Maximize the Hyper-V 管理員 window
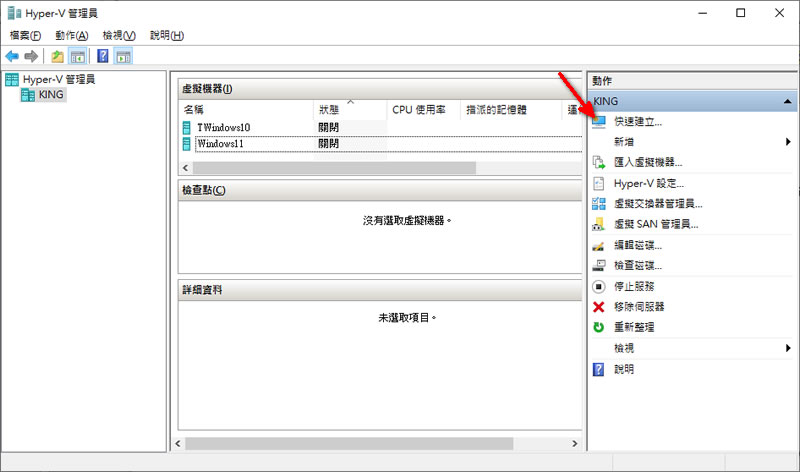Viewport: 800px width, 472px height. (740, 13)
